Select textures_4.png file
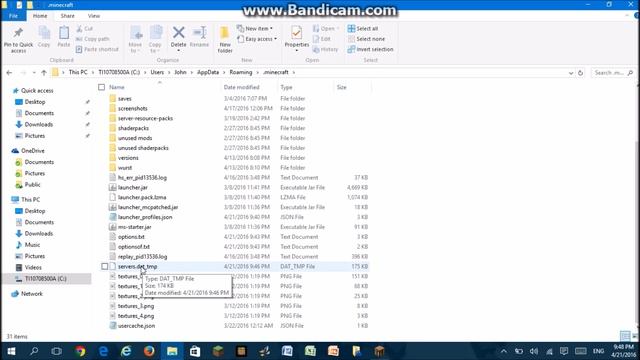640x360 pixels. 136,316
